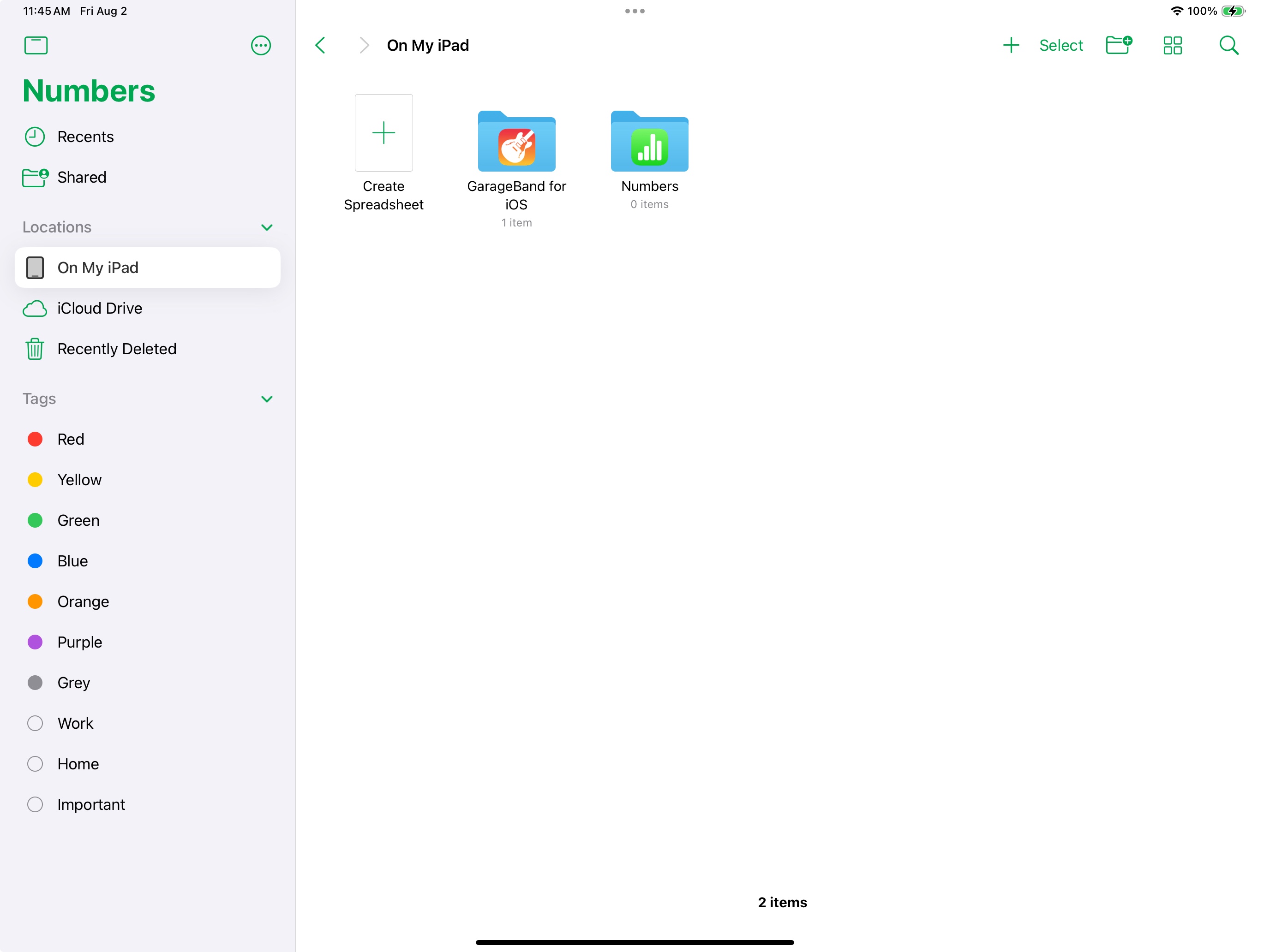Open Recents in sidebar
Image resolution: width=1270 pixels, height=952 pixels.
tap(85, 137)
